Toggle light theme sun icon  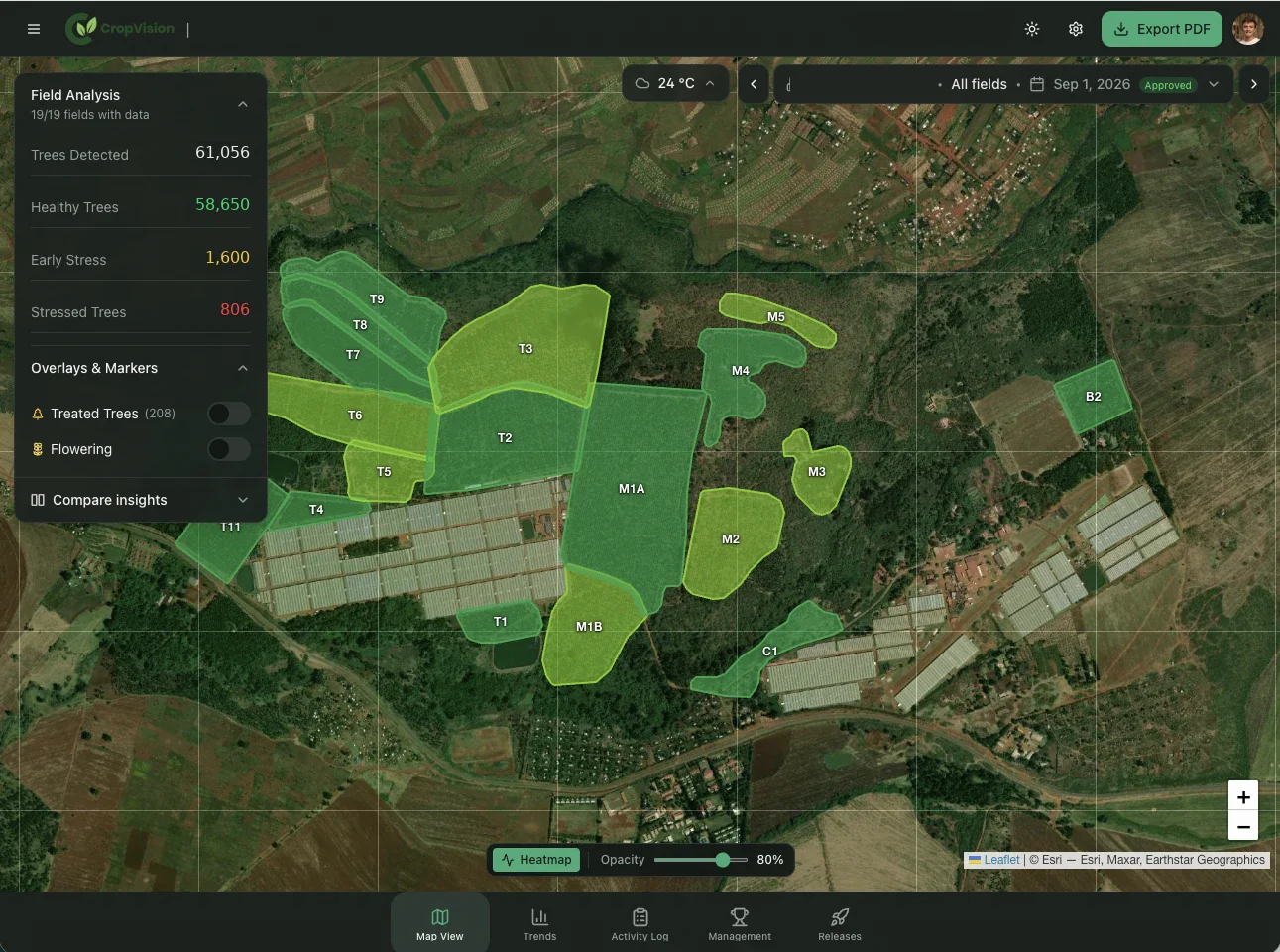[x=1032, y=29]
